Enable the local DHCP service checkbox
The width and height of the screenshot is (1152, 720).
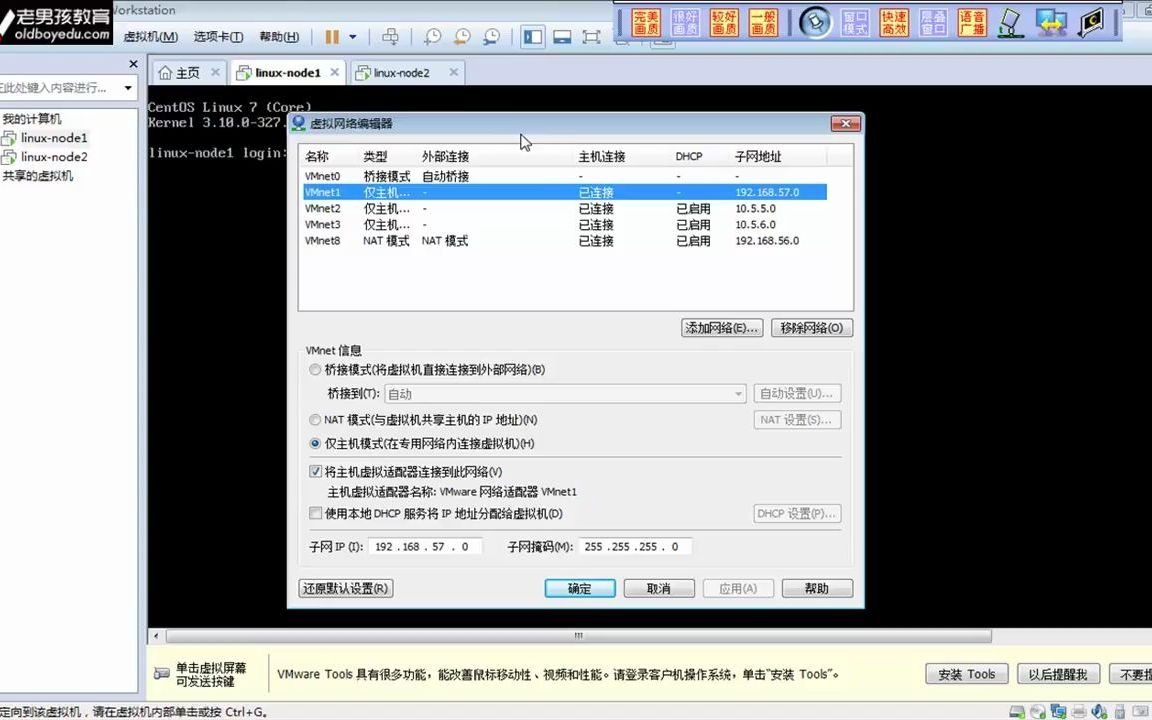pyautogui.click(x=315, y=513)
